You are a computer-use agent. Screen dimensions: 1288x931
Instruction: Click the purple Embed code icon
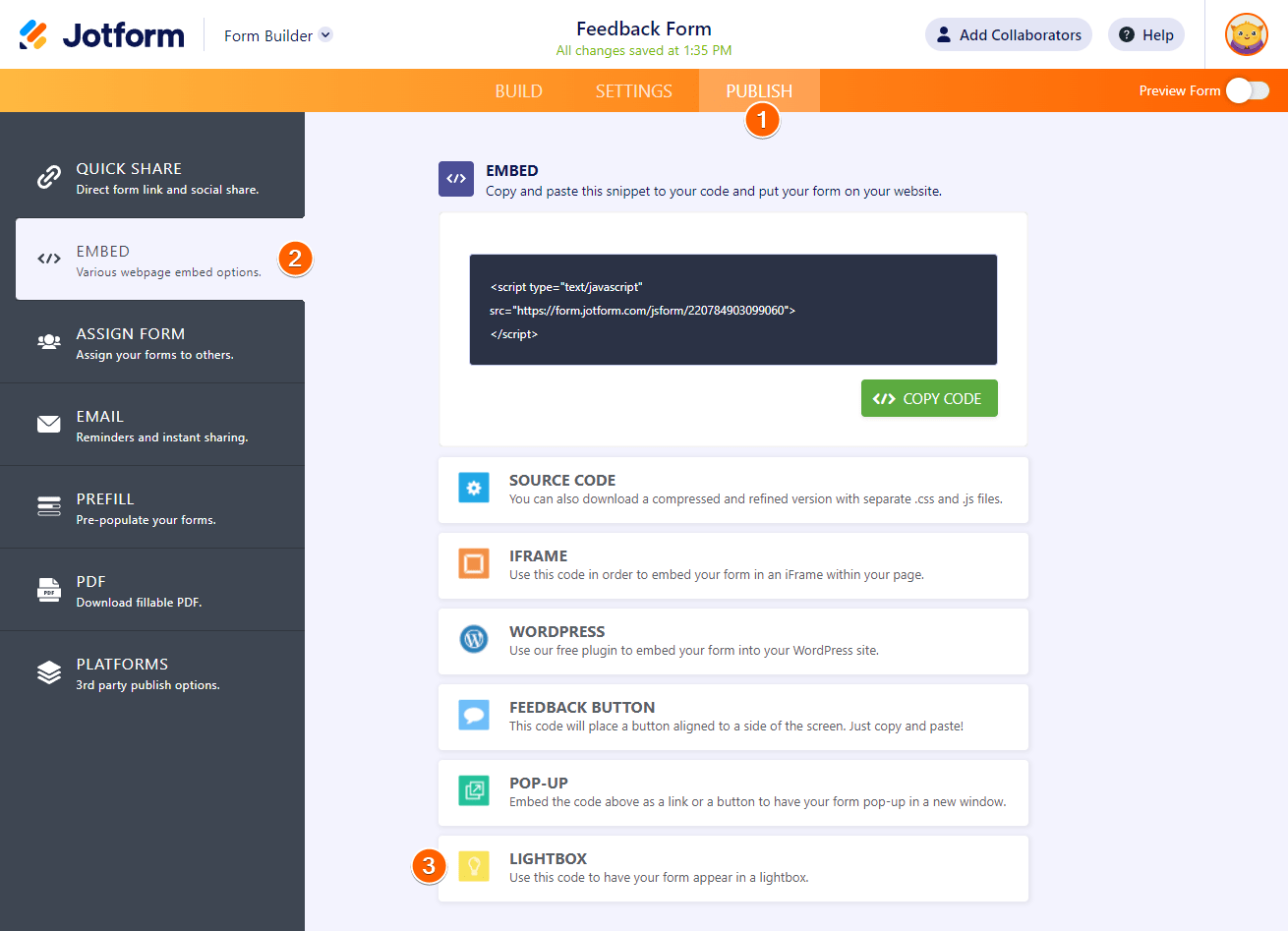coord(456,179)
